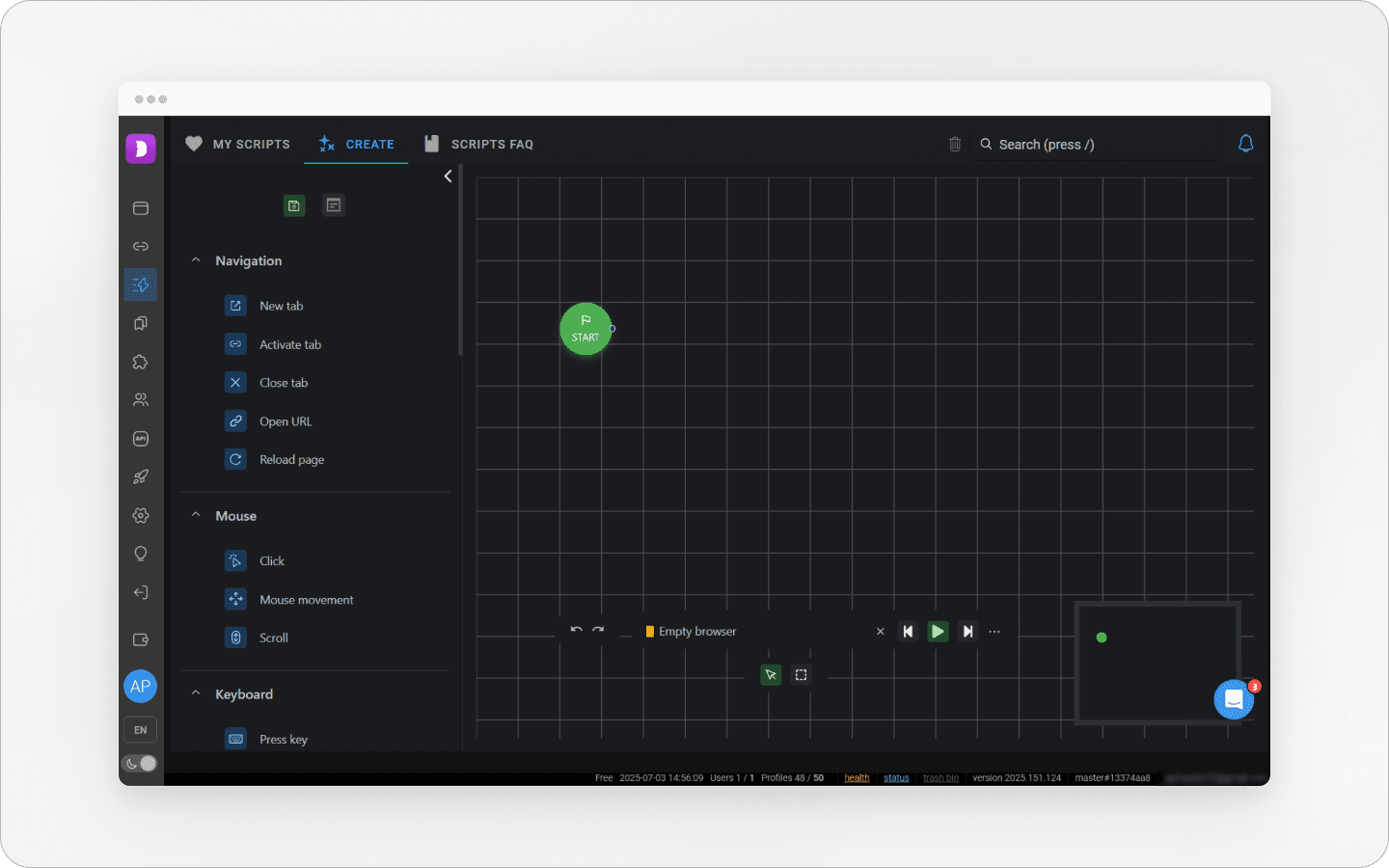Switch to the Create tab

pos(356,144)
